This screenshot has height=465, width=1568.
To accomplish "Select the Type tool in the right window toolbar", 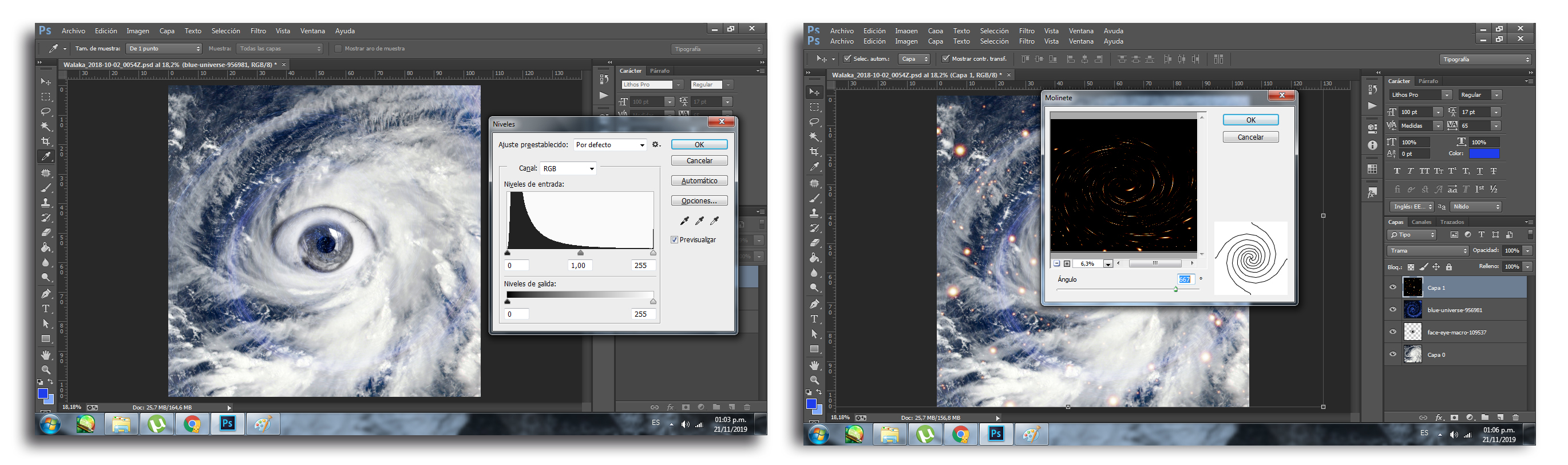I will coord(814,320).
